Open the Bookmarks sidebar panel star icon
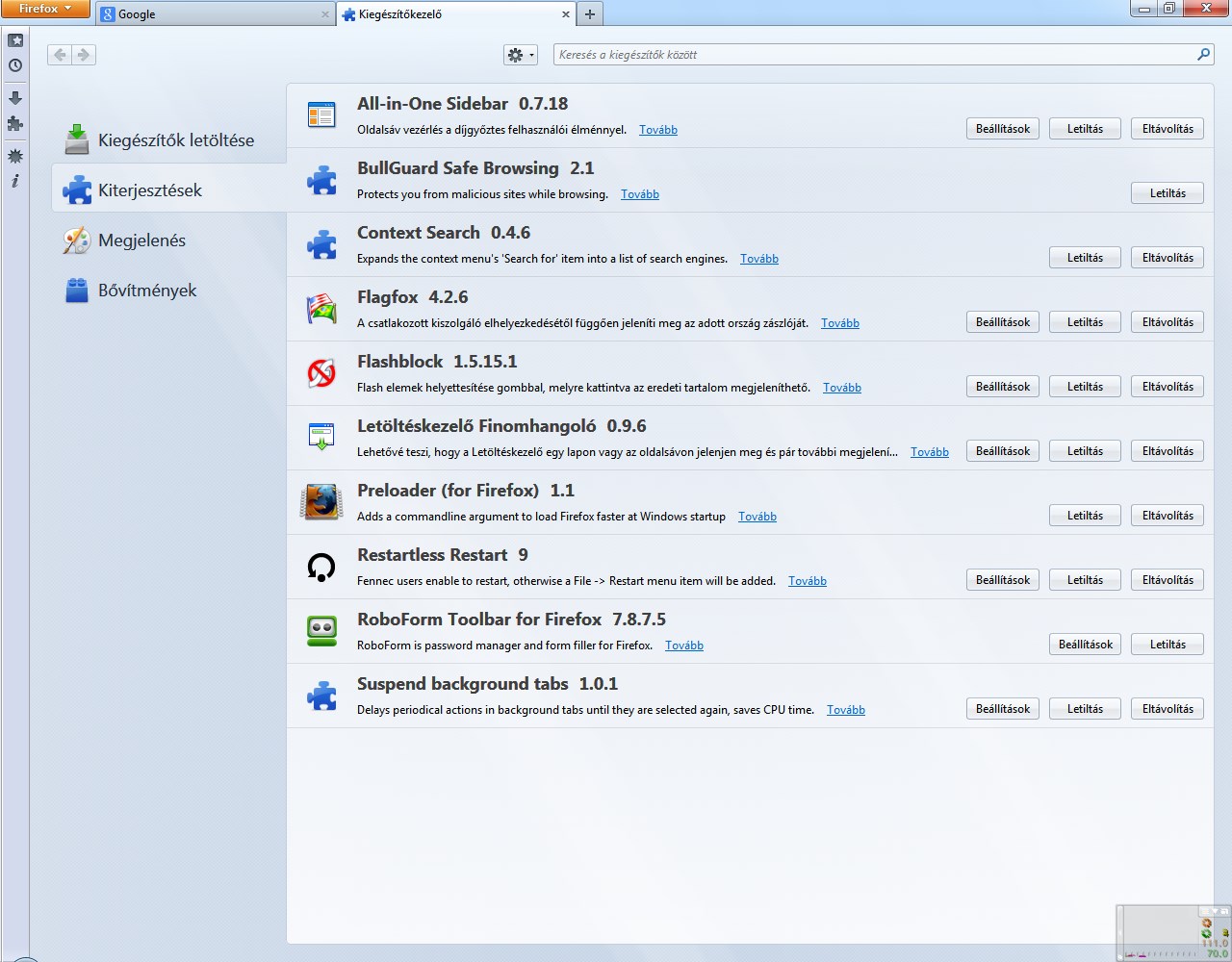This screenshot has width=1232, height=962. [15, 40]
